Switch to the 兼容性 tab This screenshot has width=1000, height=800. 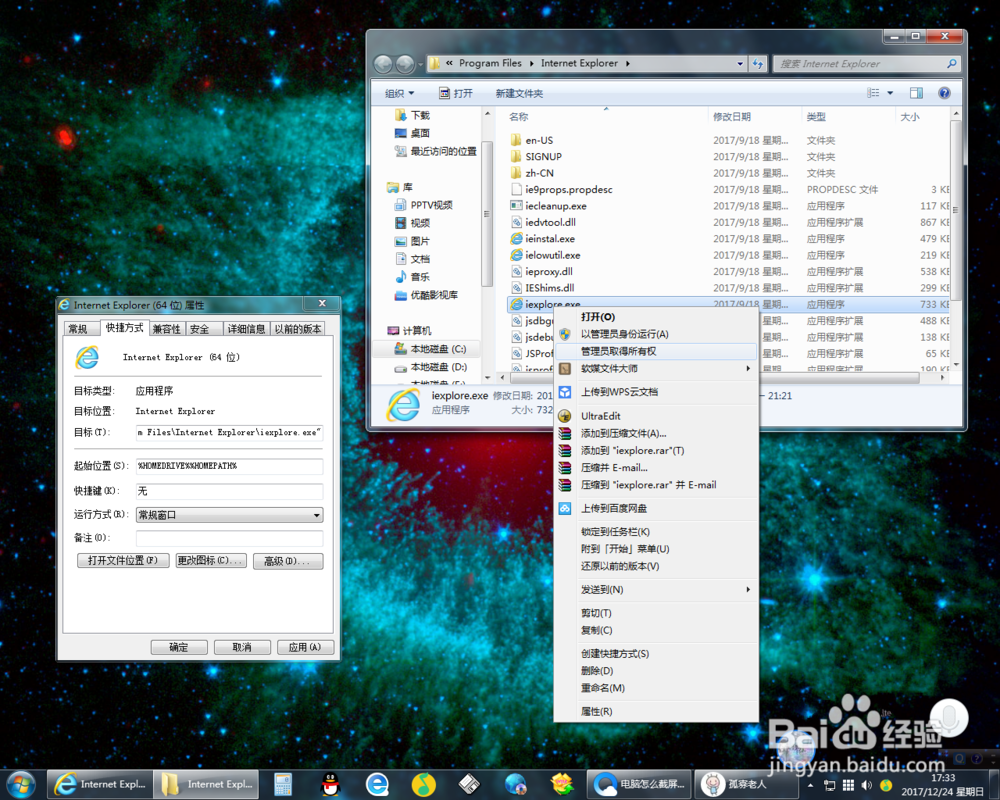[167, 329]
